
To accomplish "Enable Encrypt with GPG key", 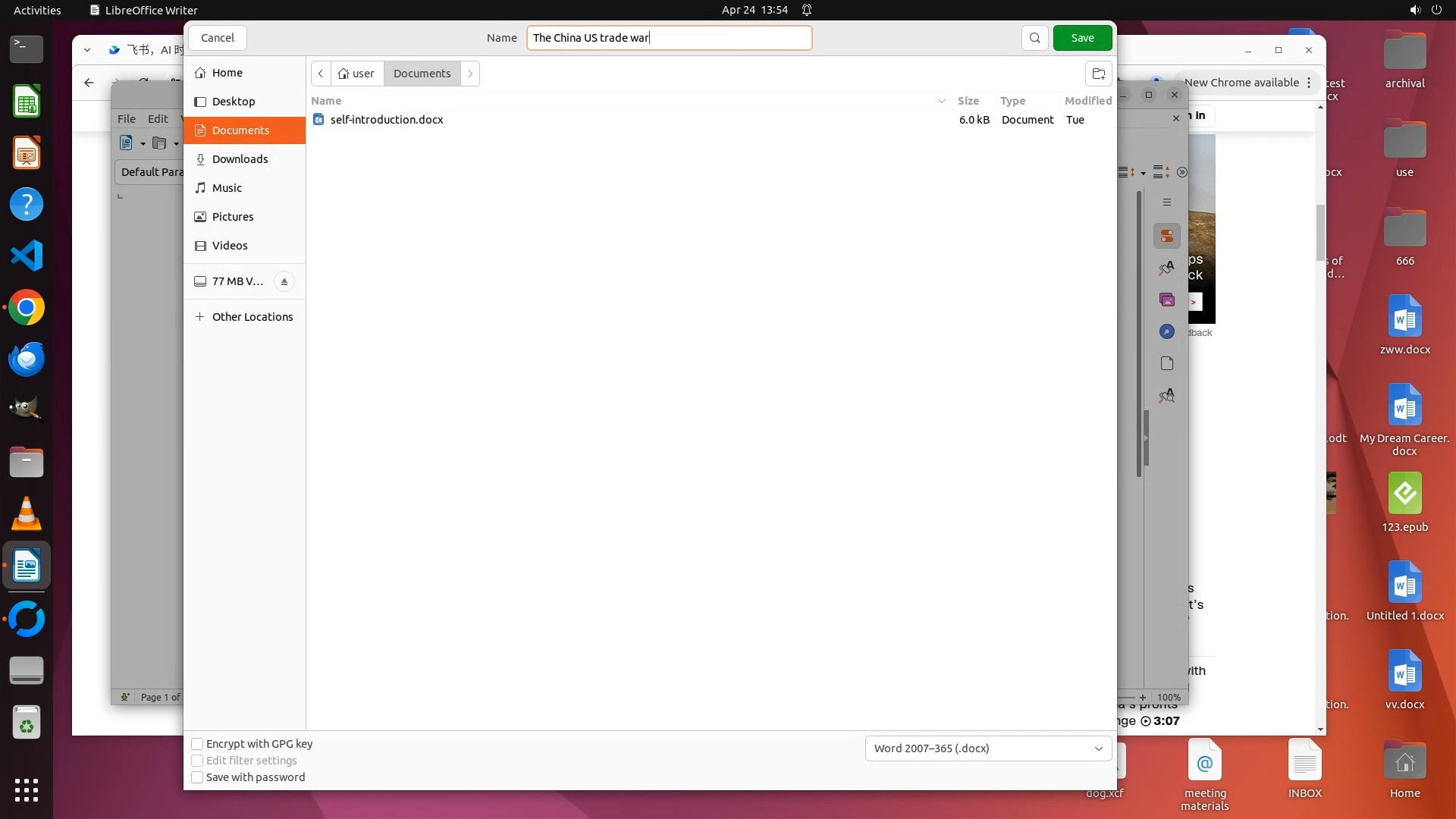I will pyautogui.click(x=197, y=744).
